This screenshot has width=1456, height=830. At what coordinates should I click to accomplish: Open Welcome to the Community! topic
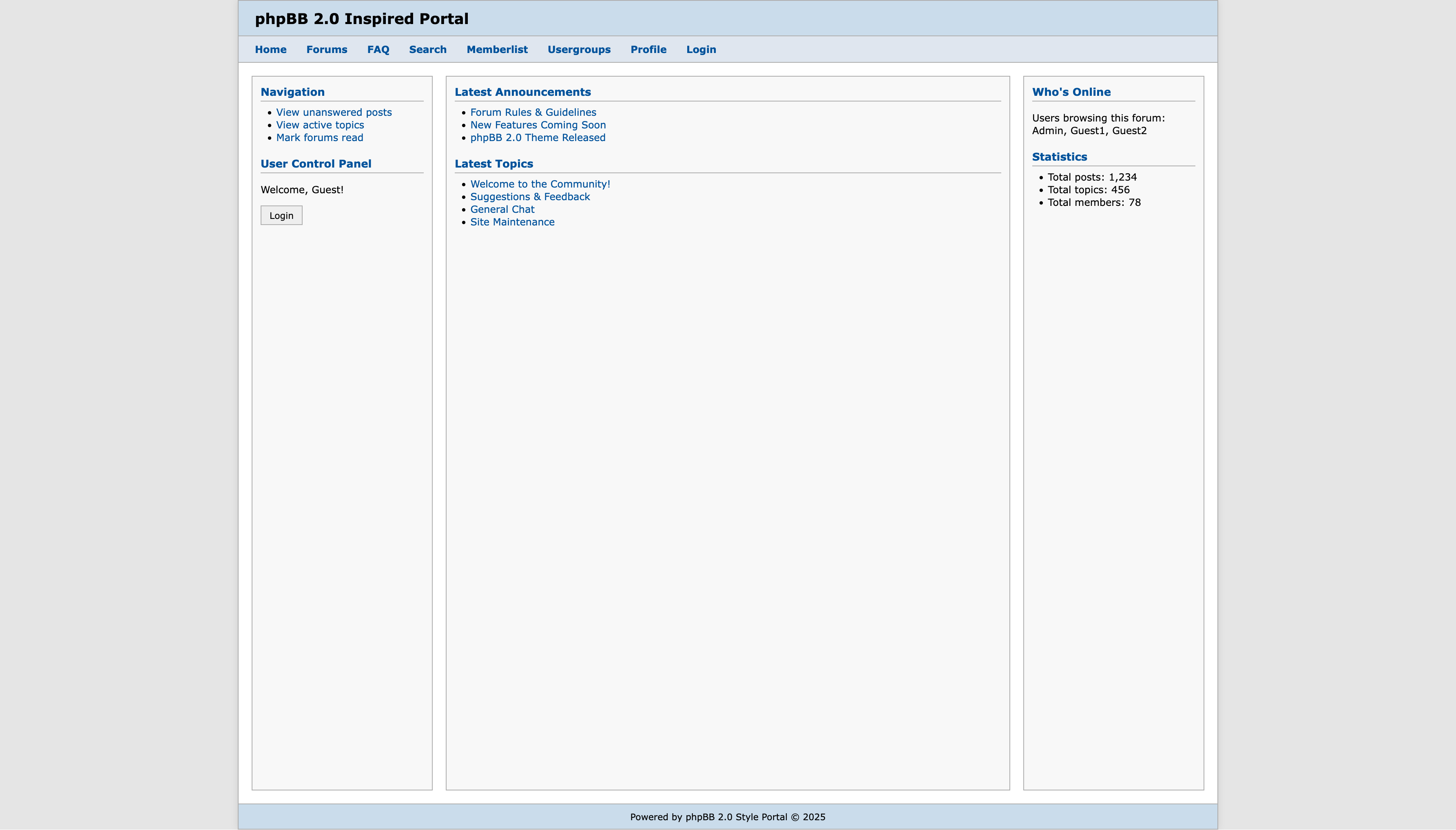coord(540,184)
